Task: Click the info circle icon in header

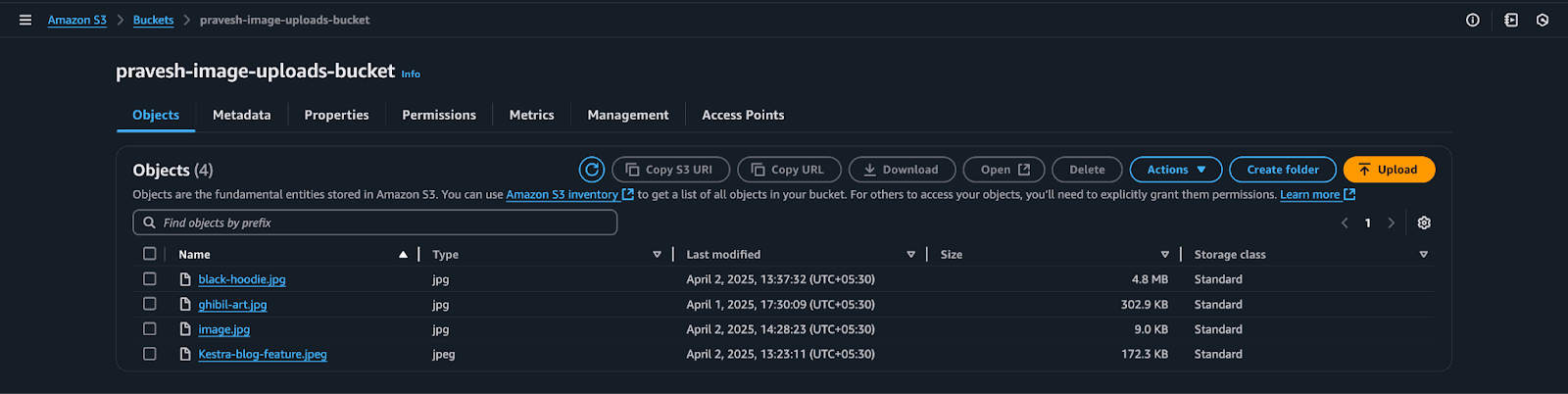Action: point(1472,20)
